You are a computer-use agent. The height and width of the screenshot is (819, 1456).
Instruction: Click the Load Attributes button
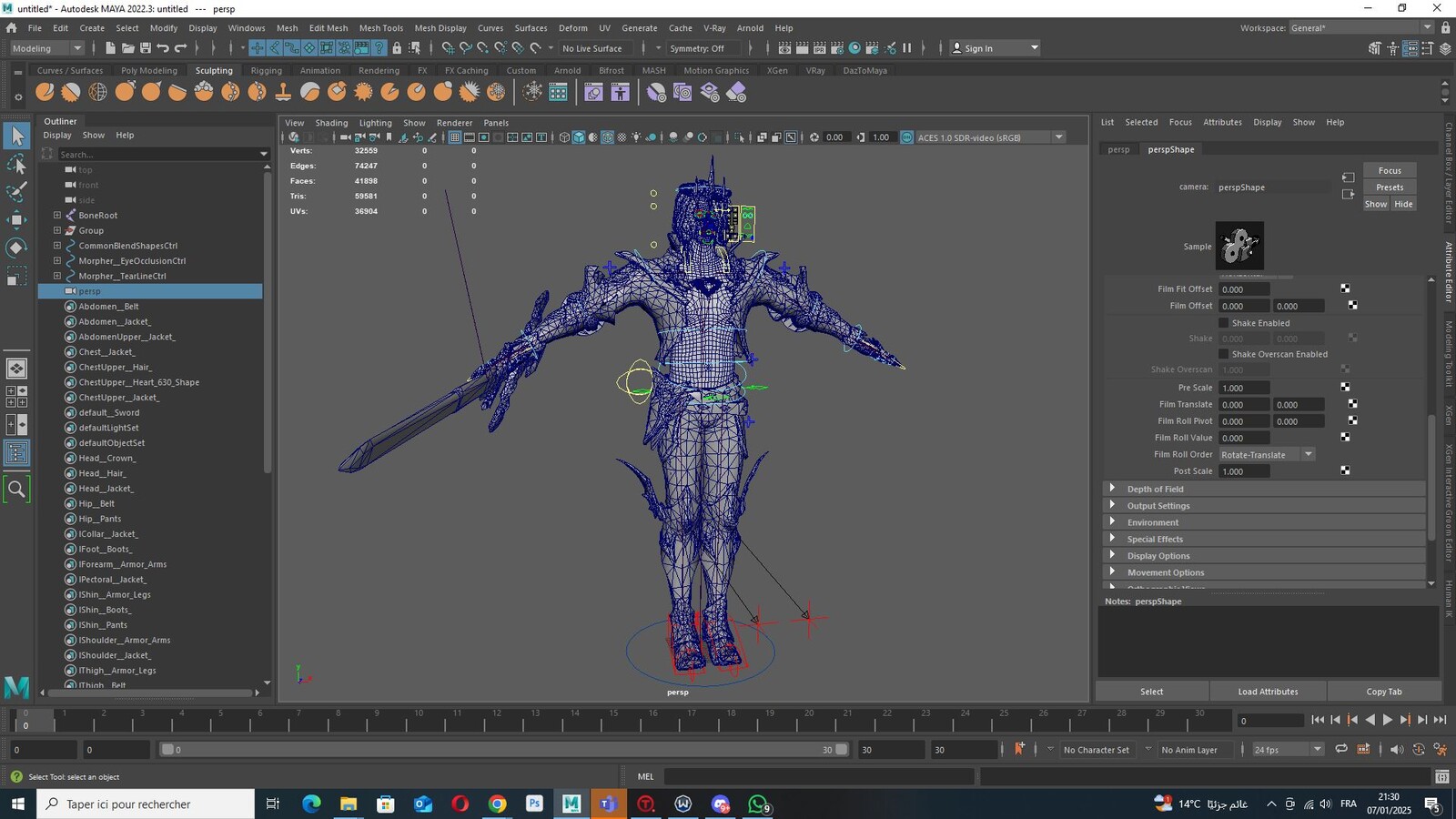click(x=1268, y=692)
